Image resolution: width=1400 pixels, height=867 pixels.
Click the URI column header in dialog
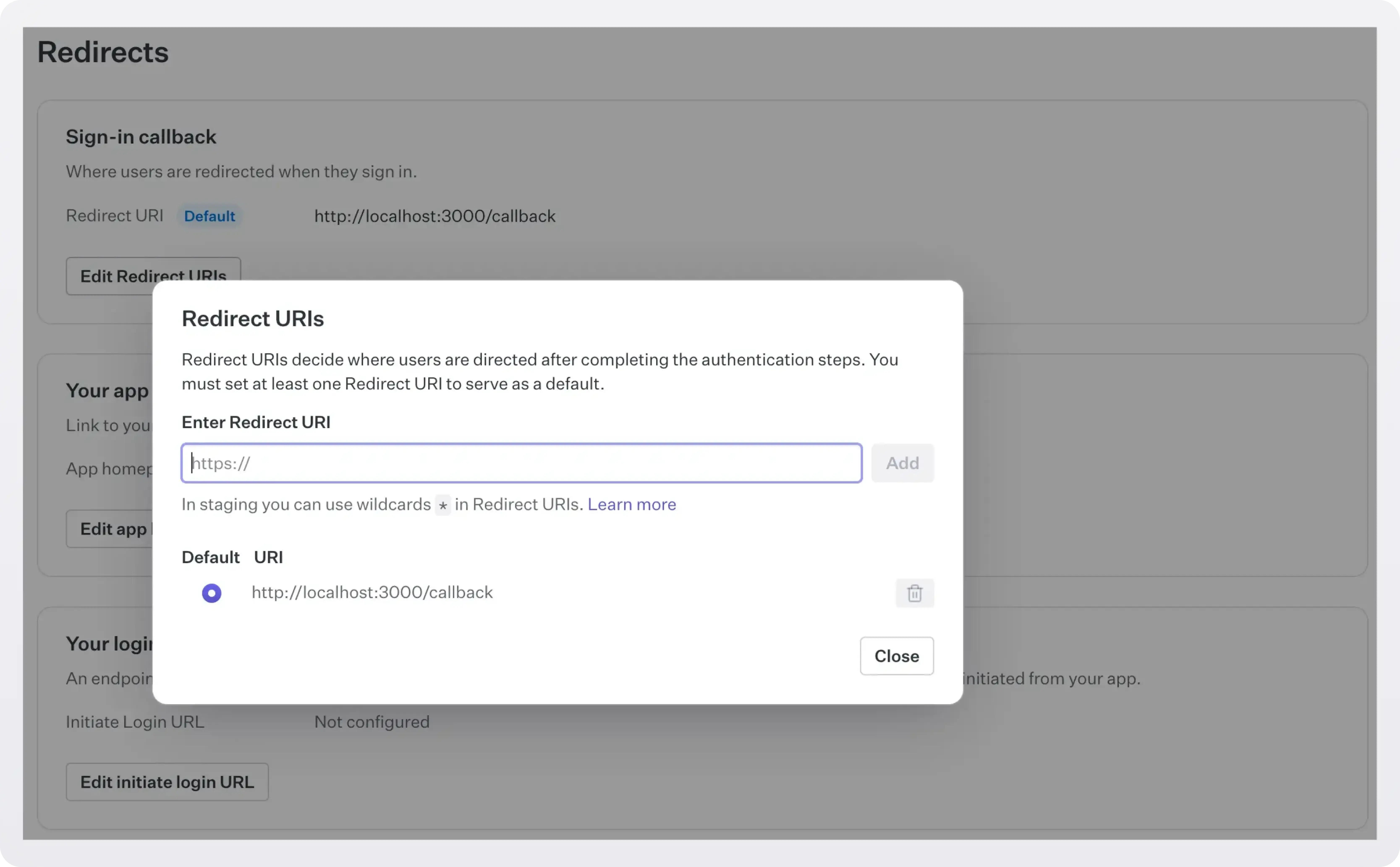click(268, 557)
